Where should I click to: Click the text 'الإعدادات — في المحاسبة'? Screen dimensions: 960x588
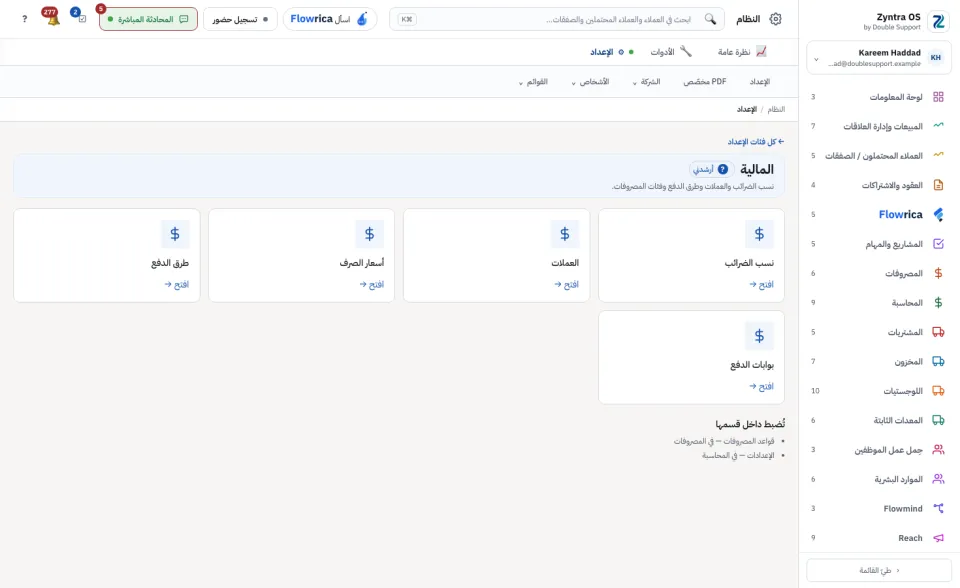[738, 455]
